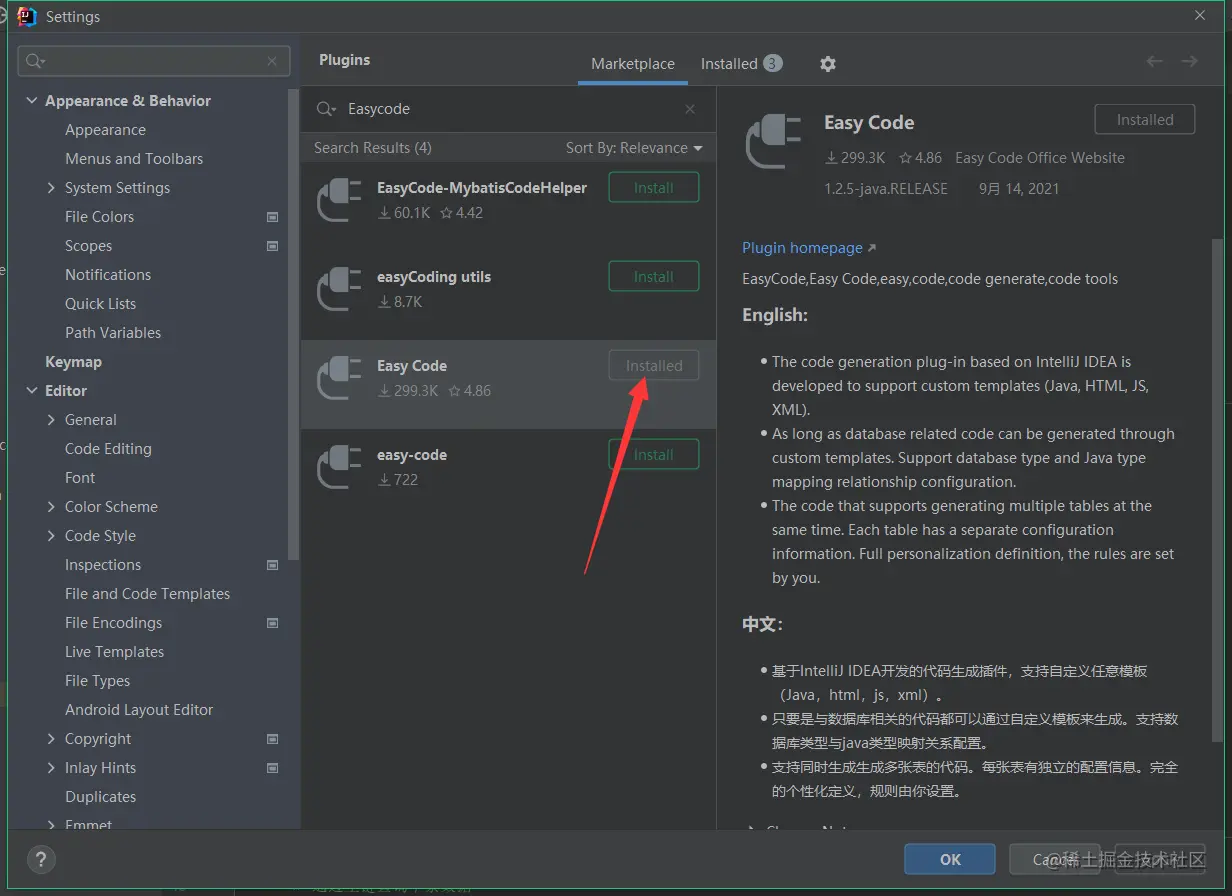
Task: Click the easy-code plugin icon
Action: 339,467
